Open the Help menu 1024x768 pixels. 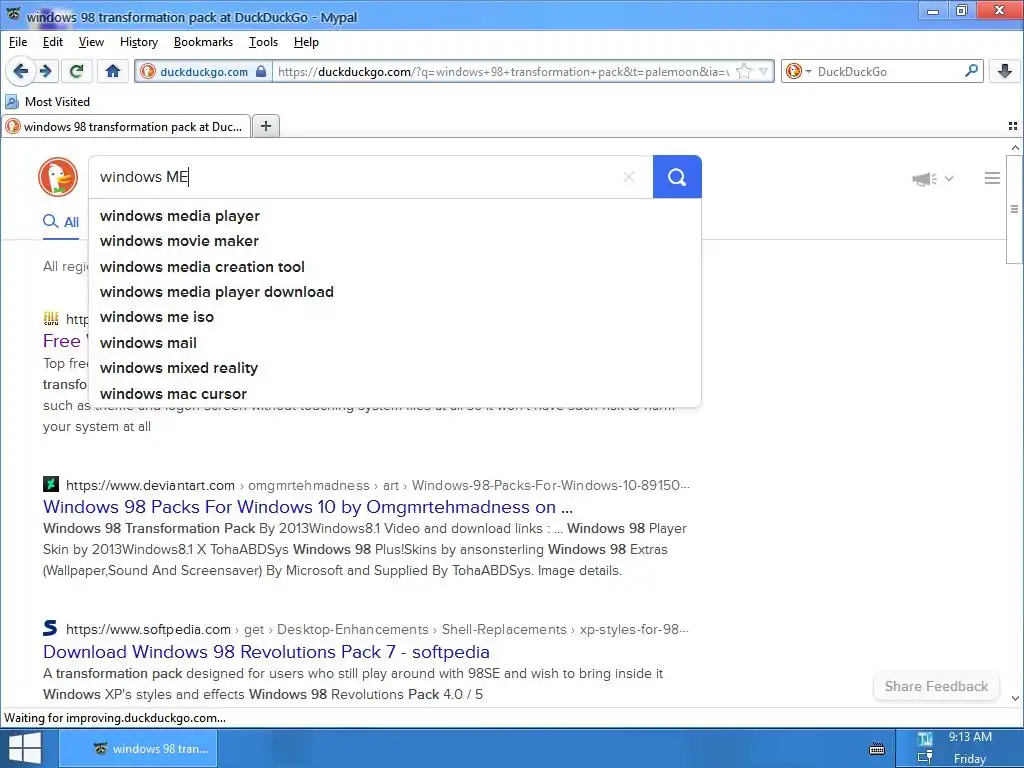click(x=306, y=42)
